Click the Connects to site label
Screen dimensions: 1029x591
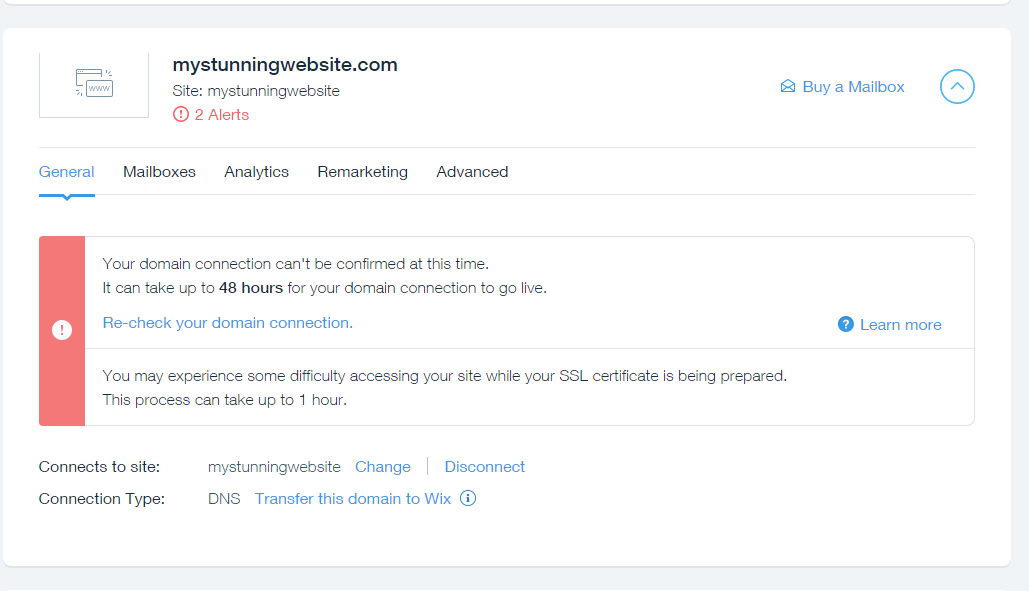pyautogui.click(x=99, y=467)
